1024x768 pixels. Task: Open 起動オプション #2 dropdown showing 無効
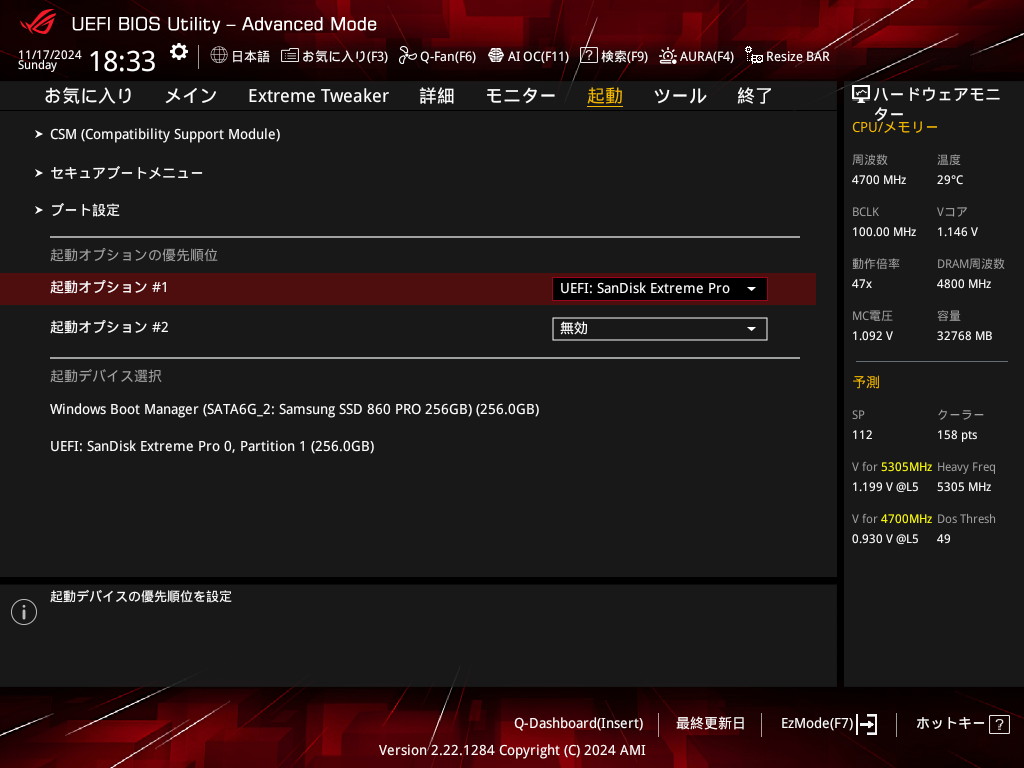[x=660, y=328]
